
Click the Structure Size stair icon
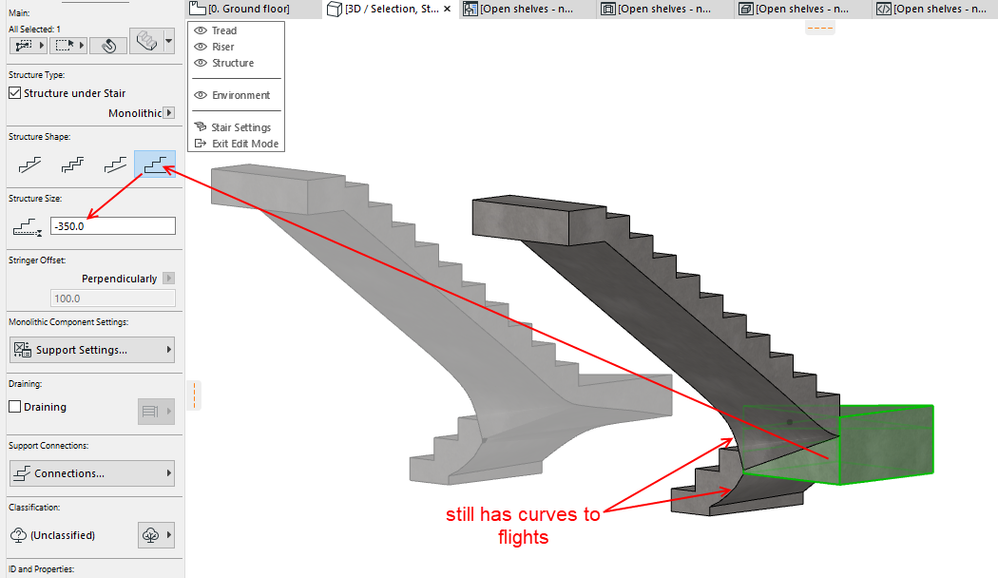coord(27,226)
